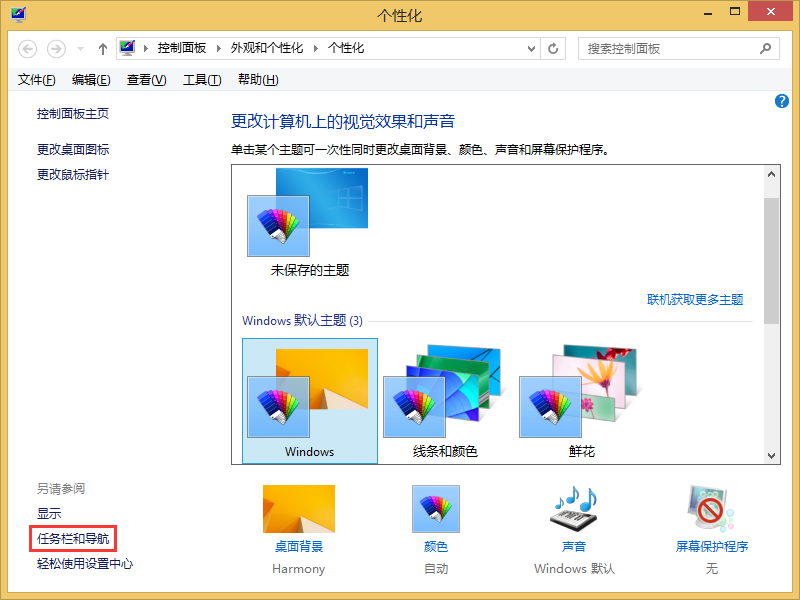Viewport: 800px width, 600px height.
Task: Click the back navigation arrow
Action: (30, 48)
